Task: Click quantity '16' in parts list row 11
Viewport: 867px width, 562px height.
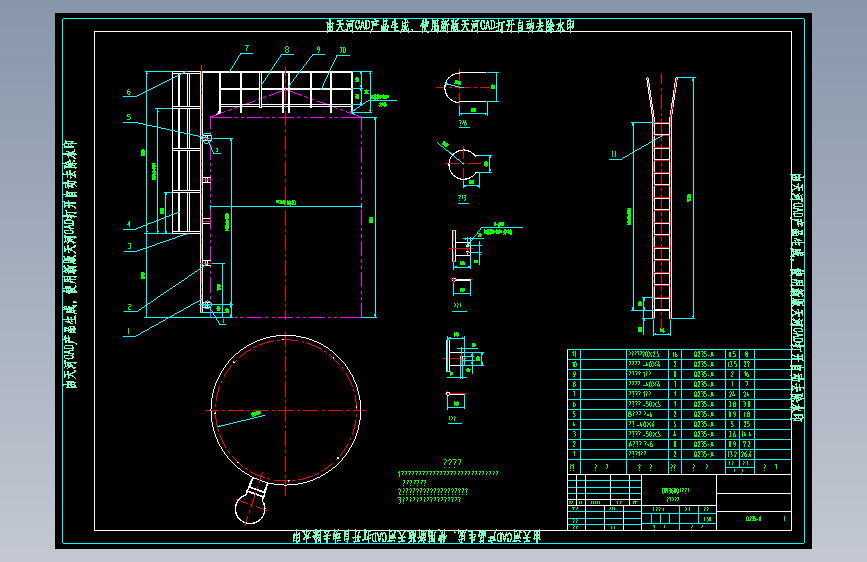Action: coord(675,354)
